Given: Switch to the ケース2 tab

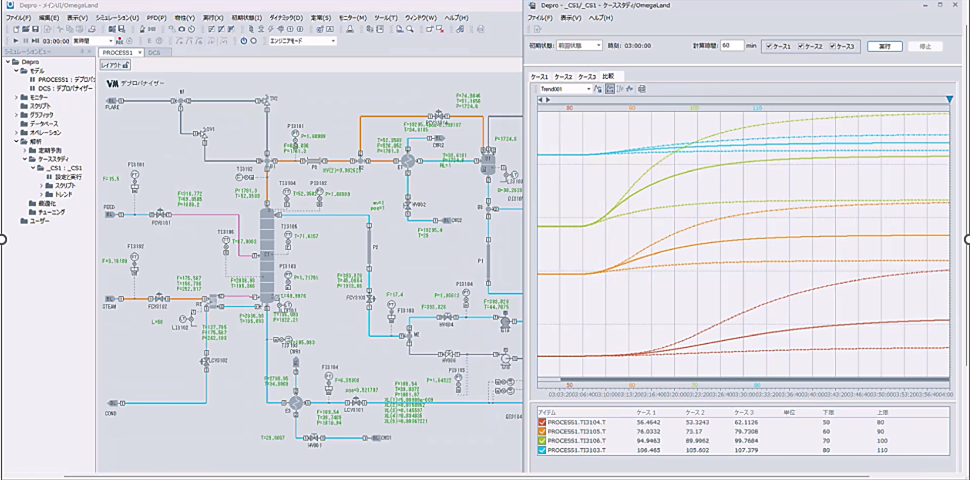Looking at the screenshot, I should coord(563,76).
